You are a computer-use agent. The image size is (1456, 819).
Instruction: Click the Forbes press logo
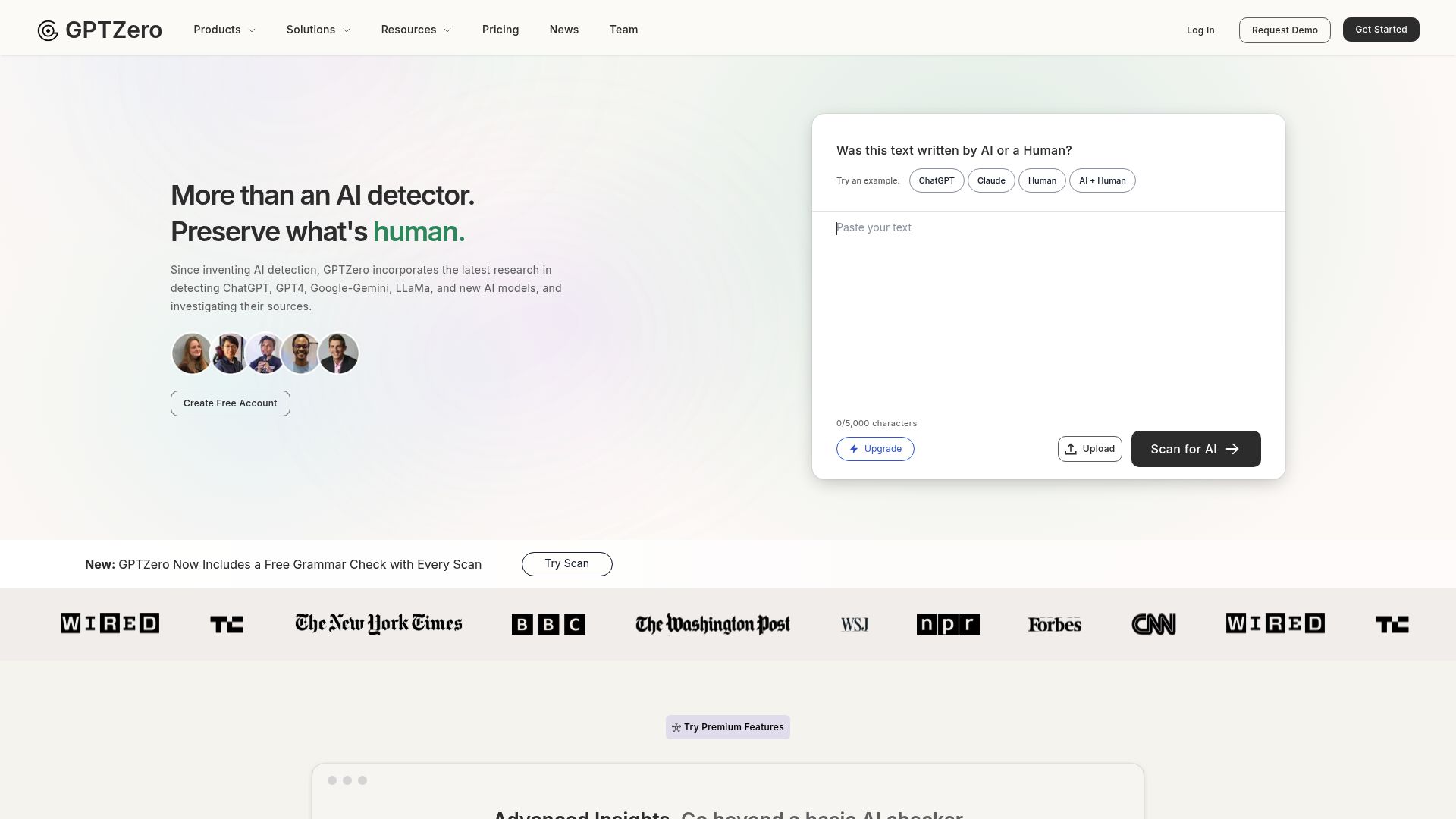1054,624
